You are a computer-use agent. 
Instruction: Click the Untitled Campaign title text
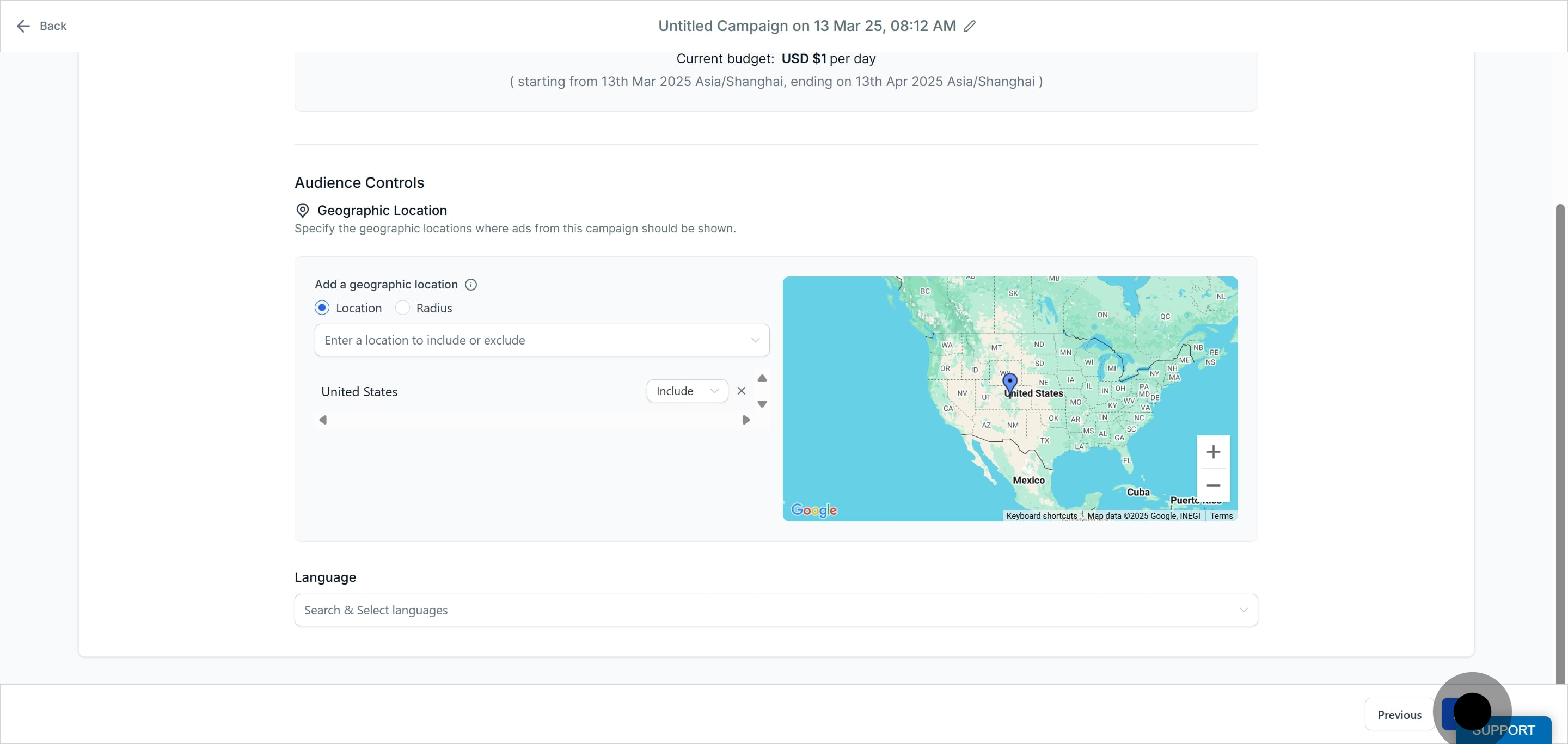807,26
